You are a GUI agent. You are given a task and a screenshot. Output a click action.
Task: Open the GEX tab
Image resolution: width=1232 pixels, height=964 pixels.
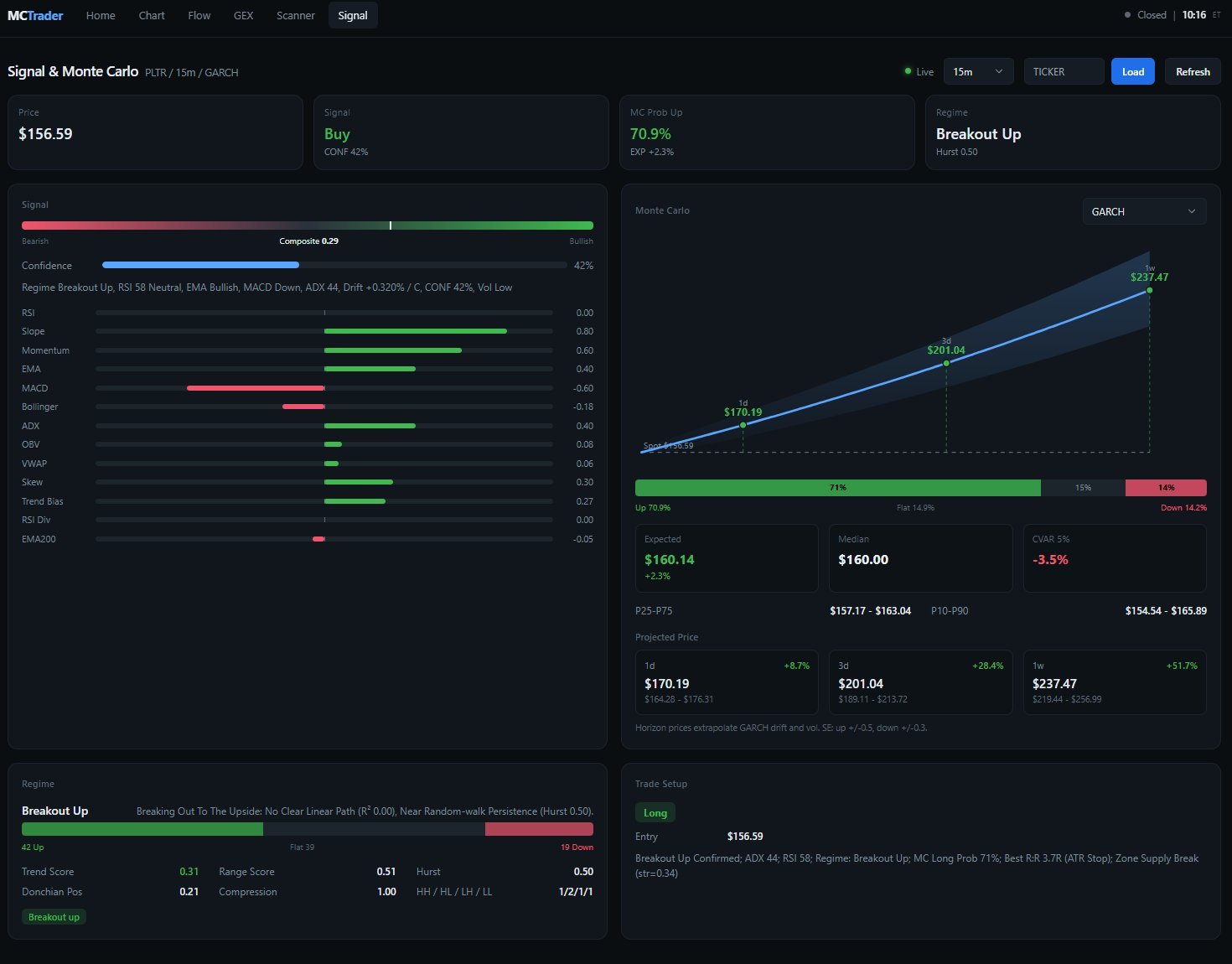(x=244, y=15)
